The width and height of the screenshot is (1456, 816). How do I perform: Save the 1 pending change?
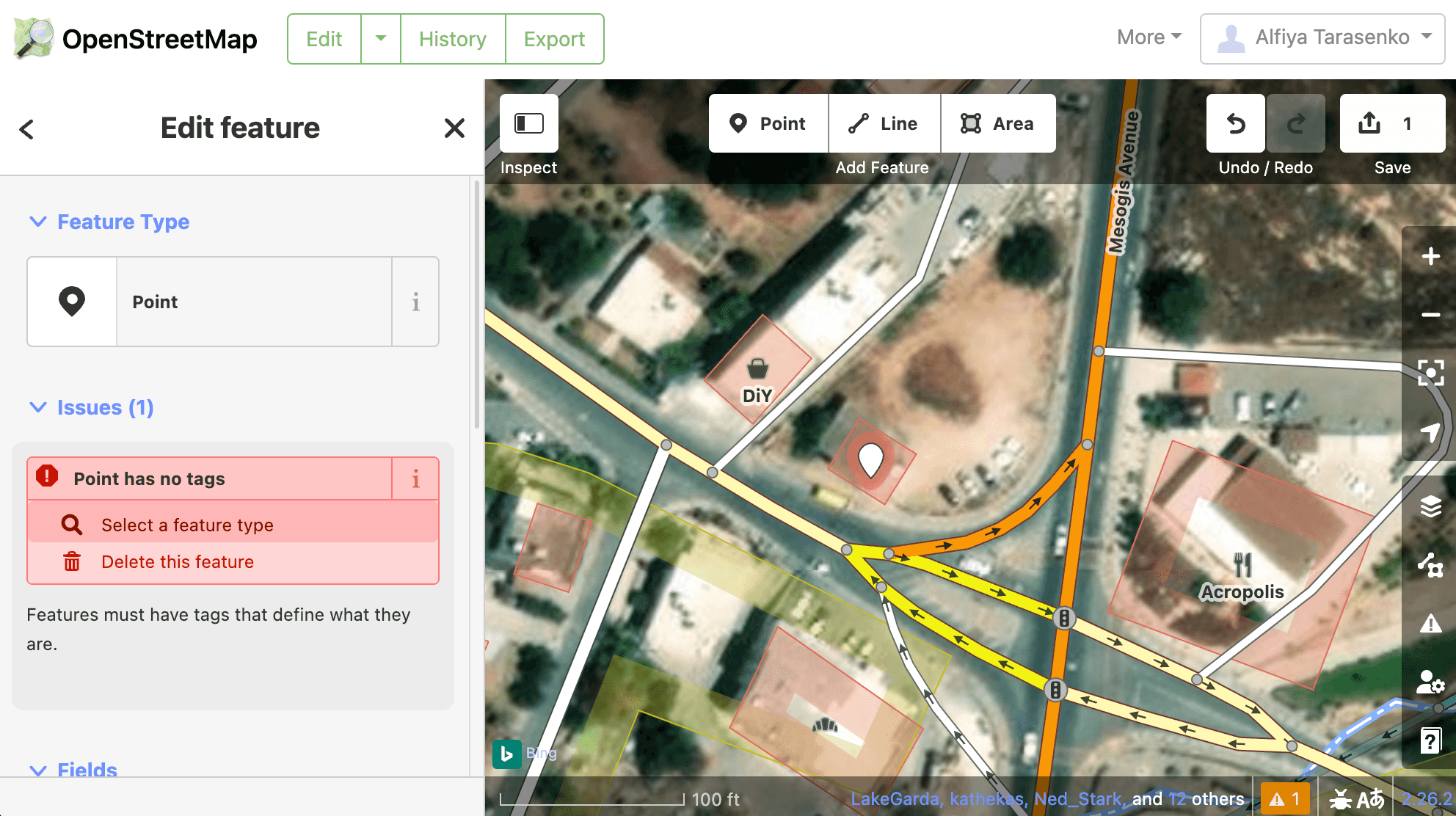1392,123
